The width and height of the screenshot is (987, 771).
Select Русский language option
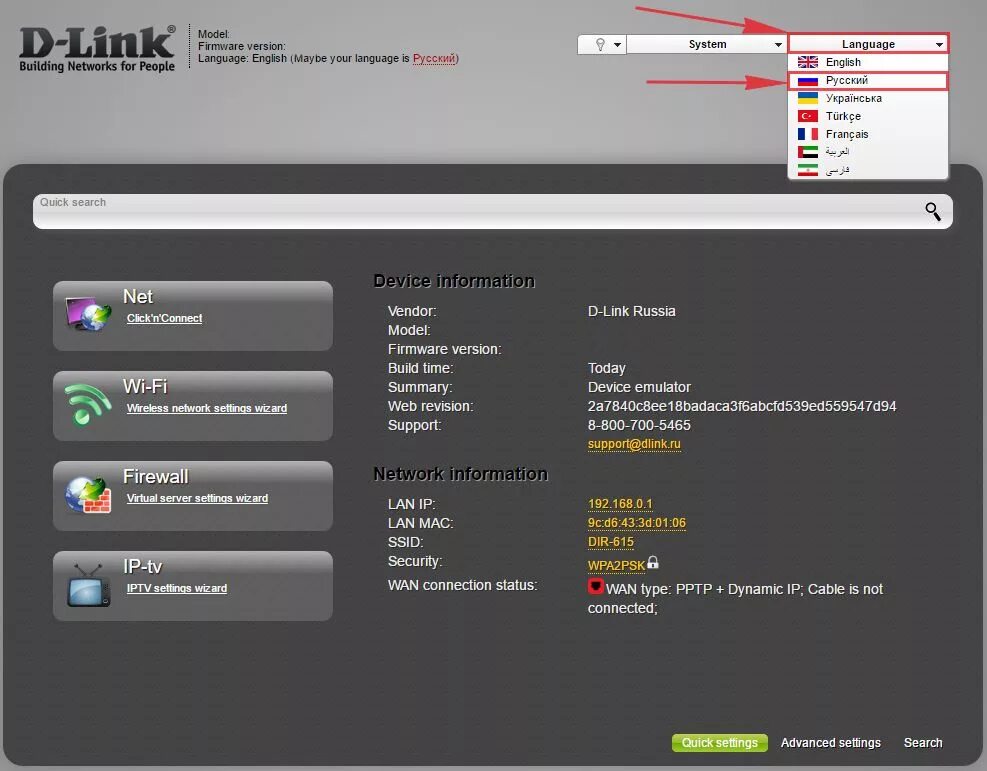[868, 81]
